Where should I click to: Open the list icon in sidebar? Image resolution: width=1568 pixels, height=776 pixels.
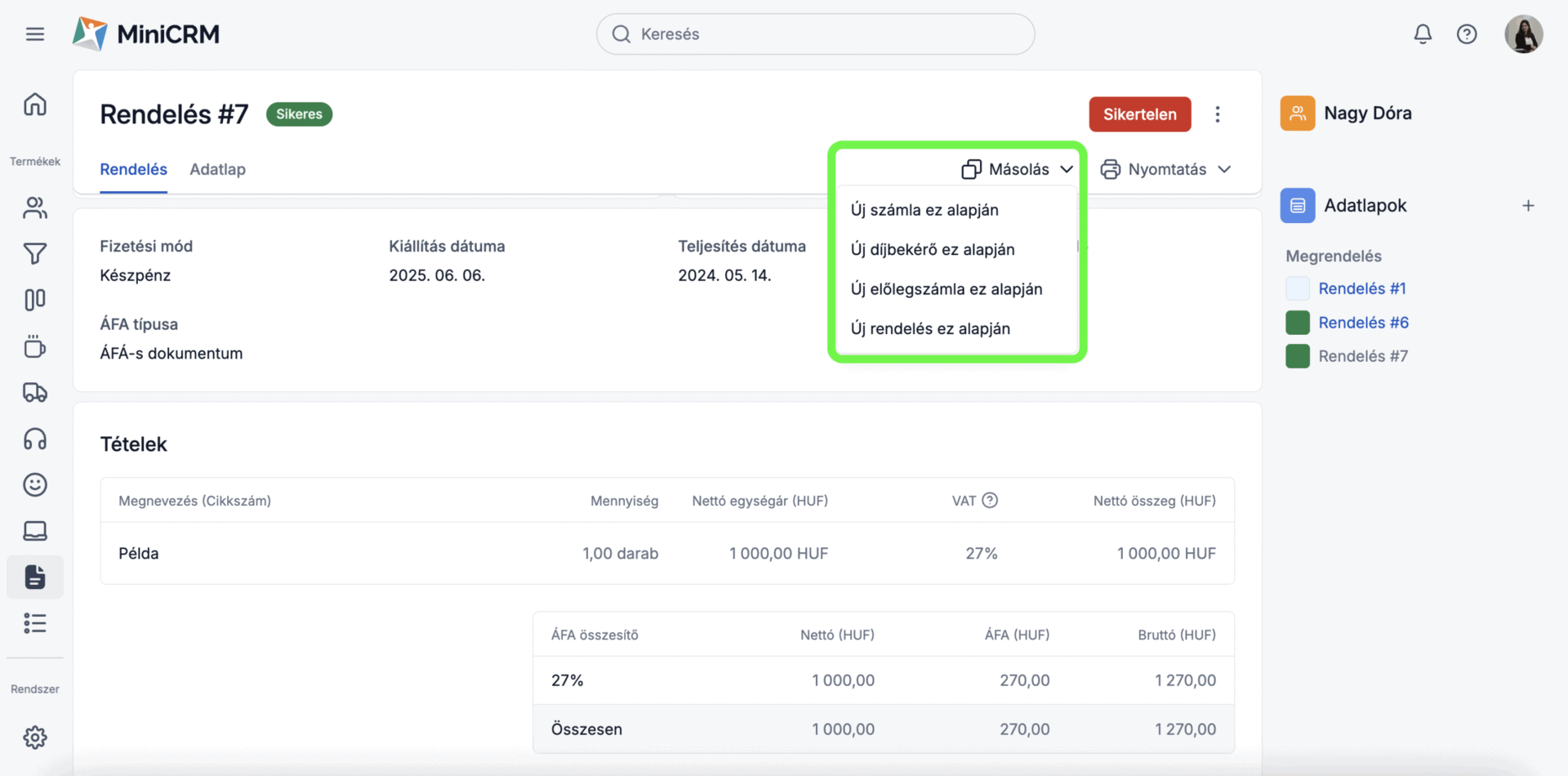(35, 623)
